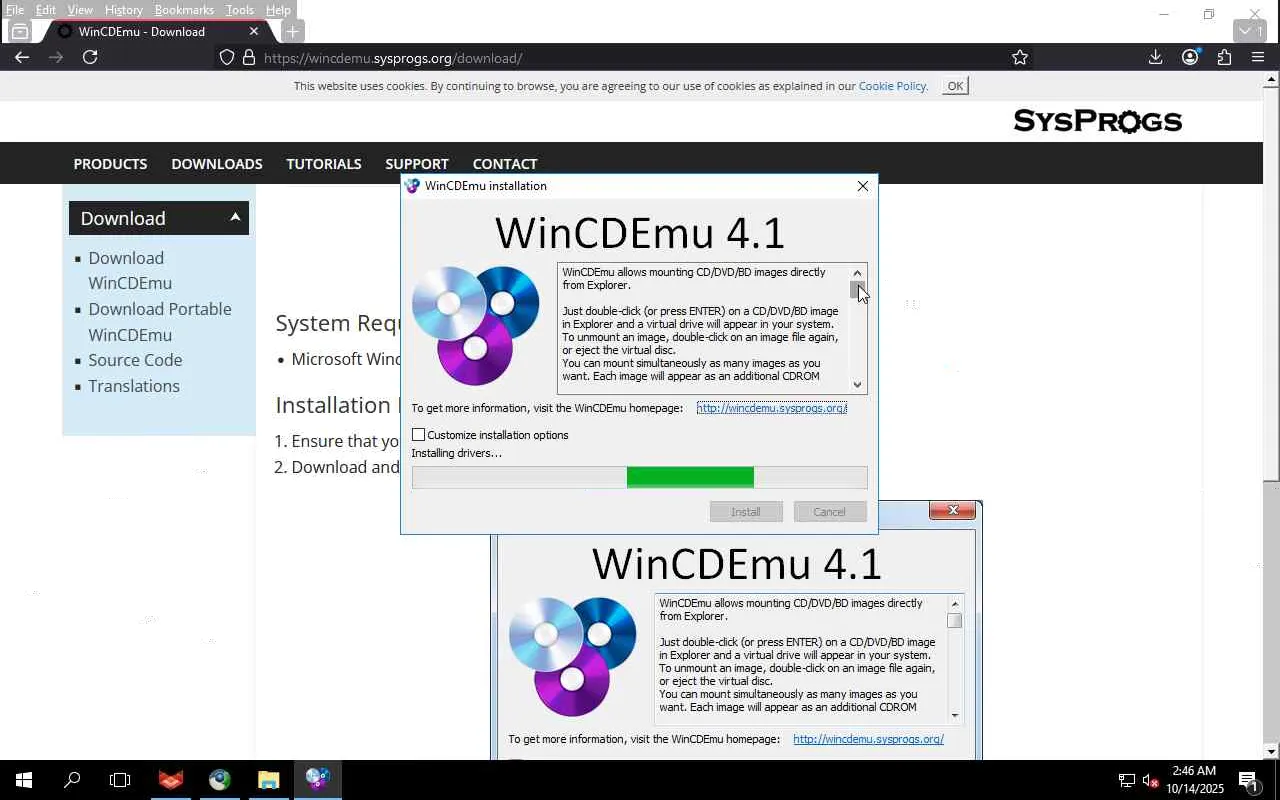Screen dimensions: 1280x800
Task: Click the installer's Install button
Action: click(x=746, y=512)
